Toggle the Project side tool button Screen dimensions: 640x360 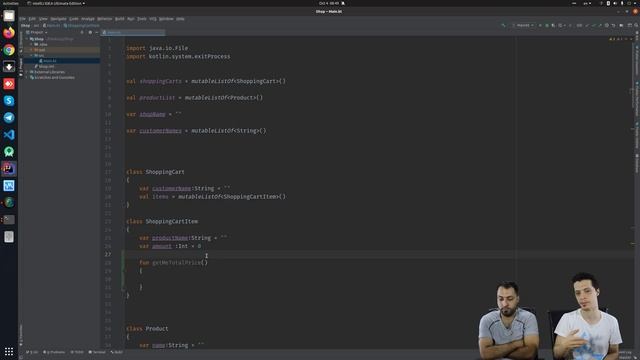pyautogui.click(x=21, y=66)
